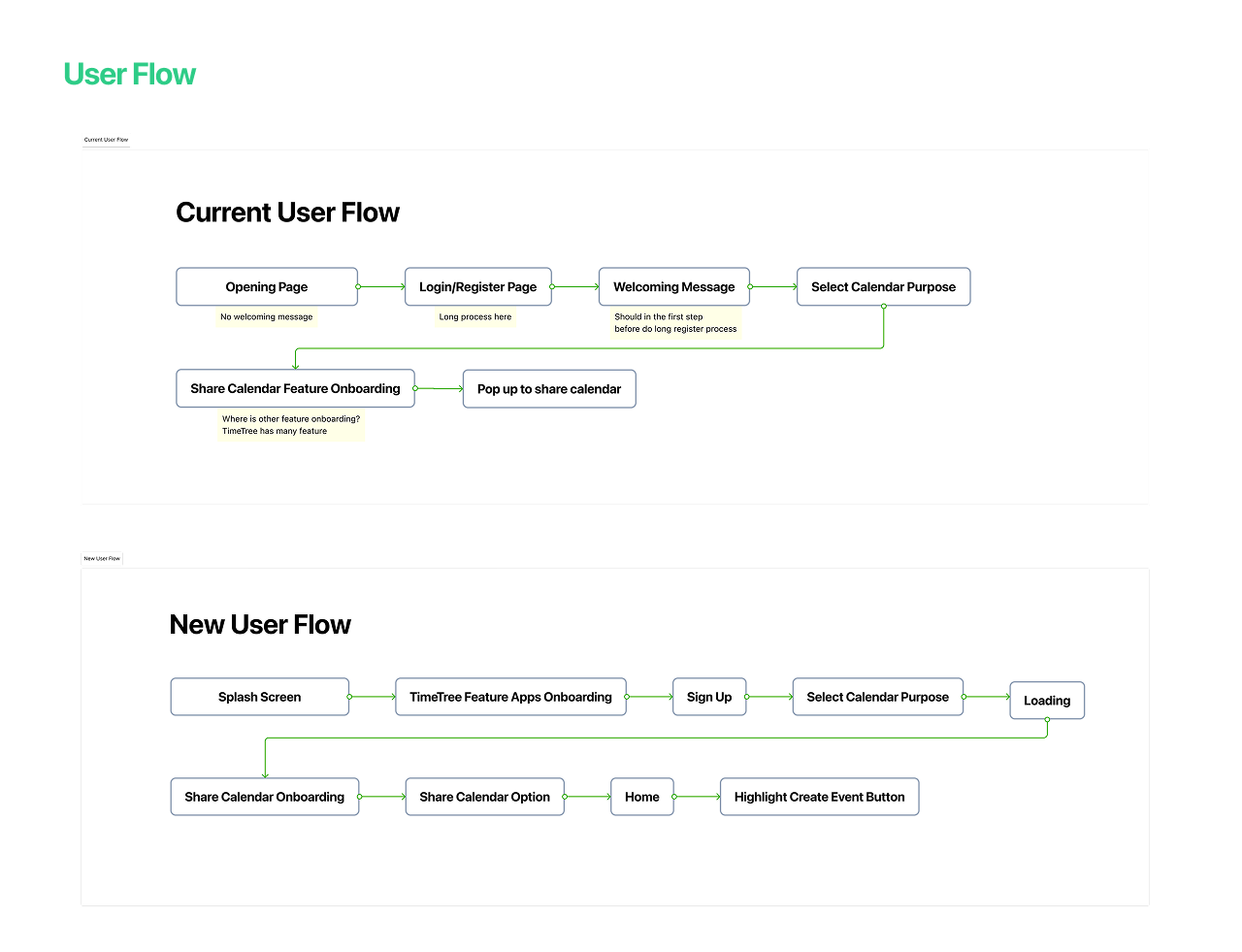Click the Highlight Create Event Button node

pyautogui.click(x=819, y=797)
